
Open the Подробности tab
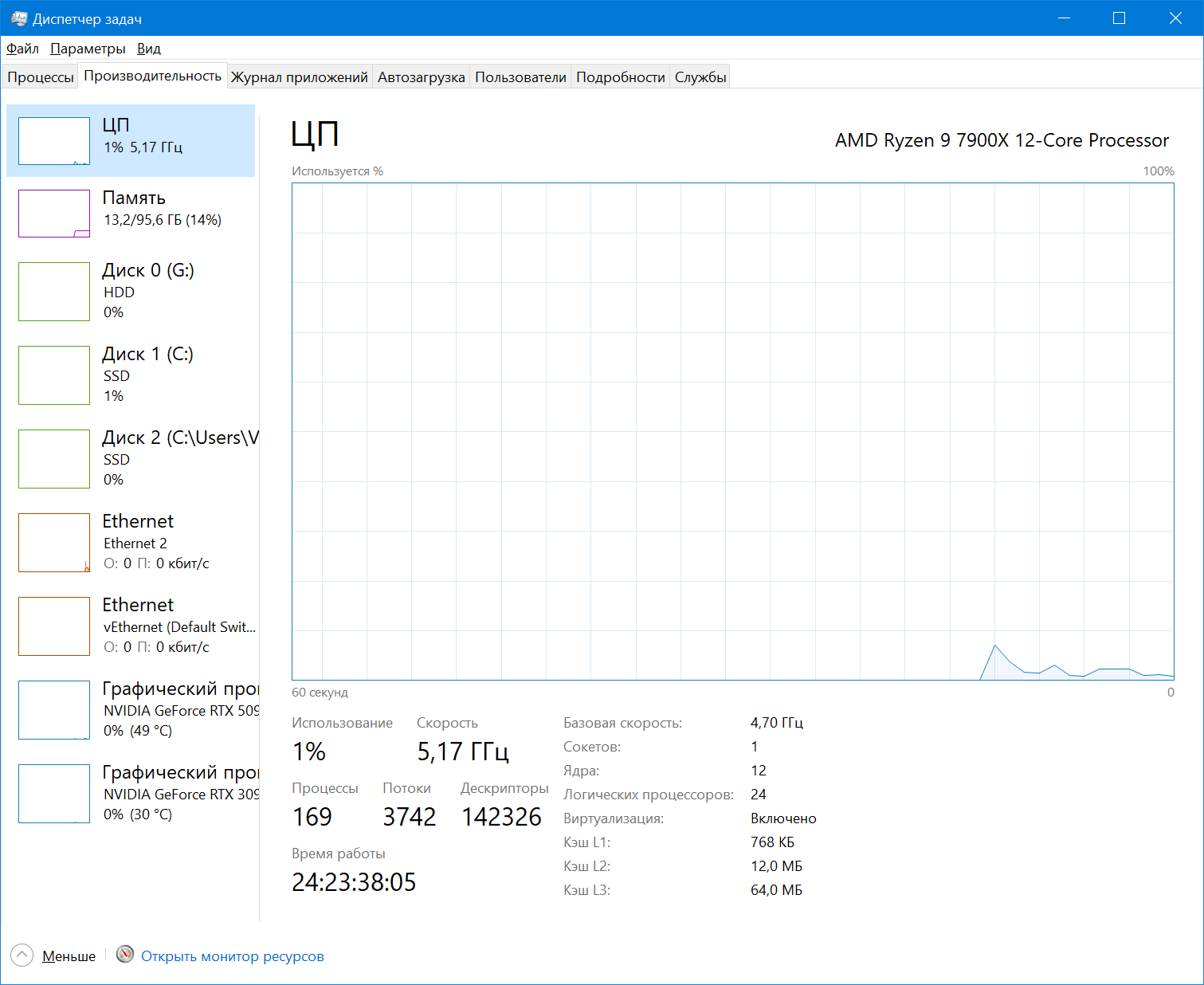(621, 77)
